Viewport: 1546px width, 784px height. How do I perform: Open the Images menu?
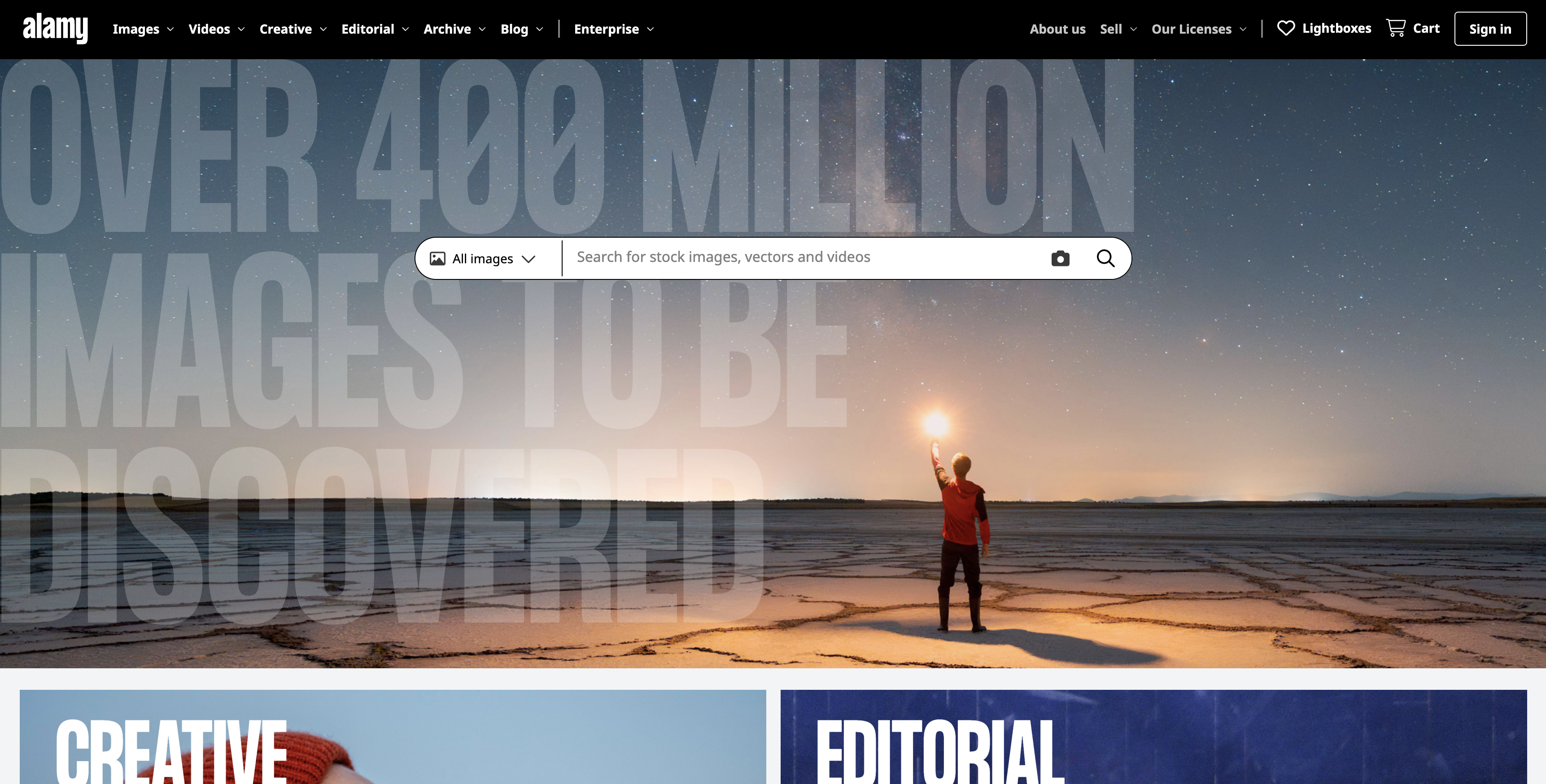[143, 29]
